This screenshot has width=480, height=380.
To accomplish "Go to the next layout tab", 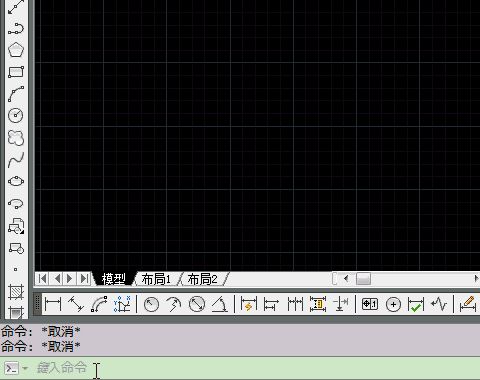I will (70, 279).
